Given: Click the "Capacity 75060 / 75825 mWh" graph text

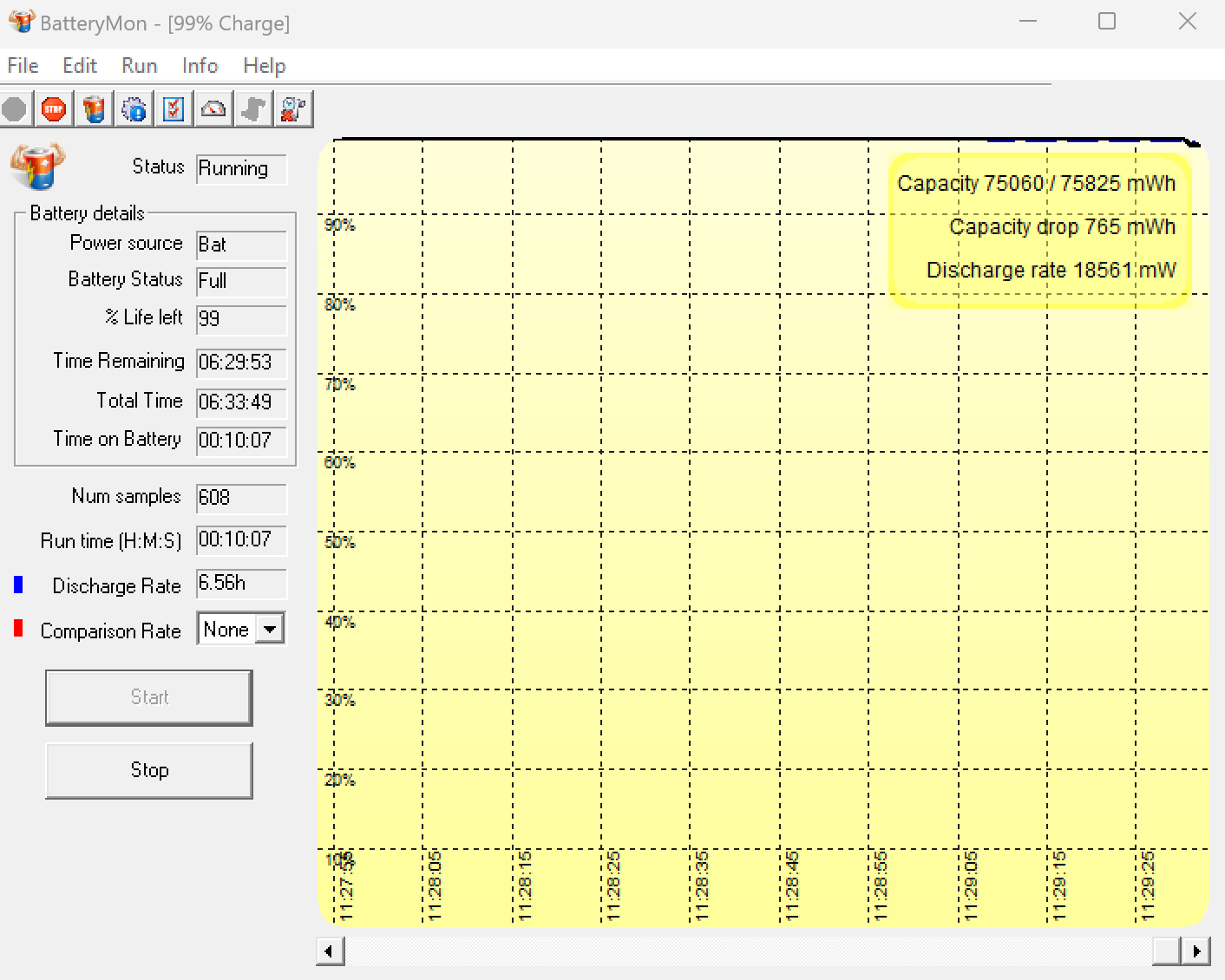Looking at the screenshot, I should (x=1037, y=184).
